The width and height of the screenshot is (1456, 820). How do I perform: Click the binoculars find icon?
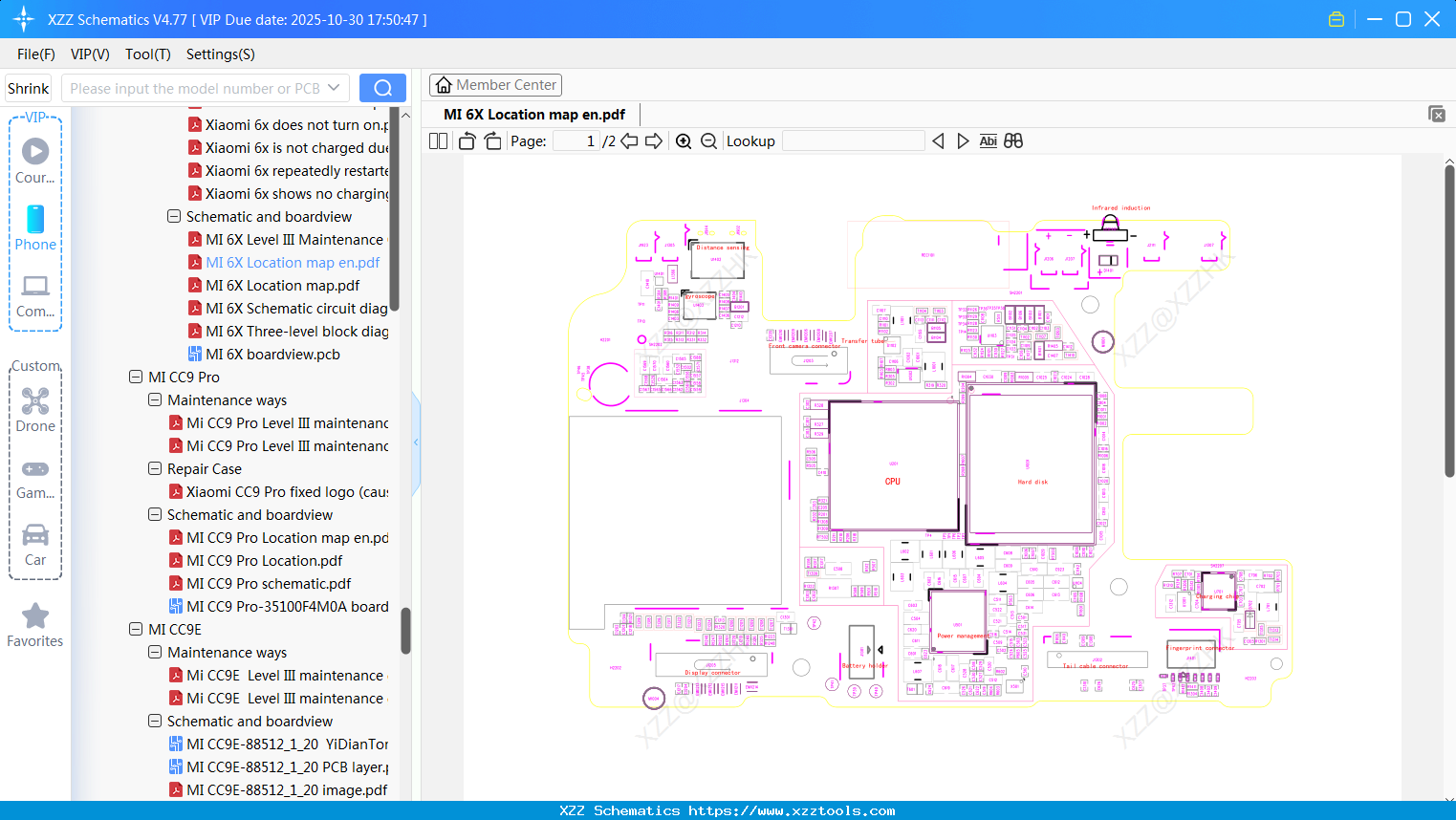tap(1013, 141)
